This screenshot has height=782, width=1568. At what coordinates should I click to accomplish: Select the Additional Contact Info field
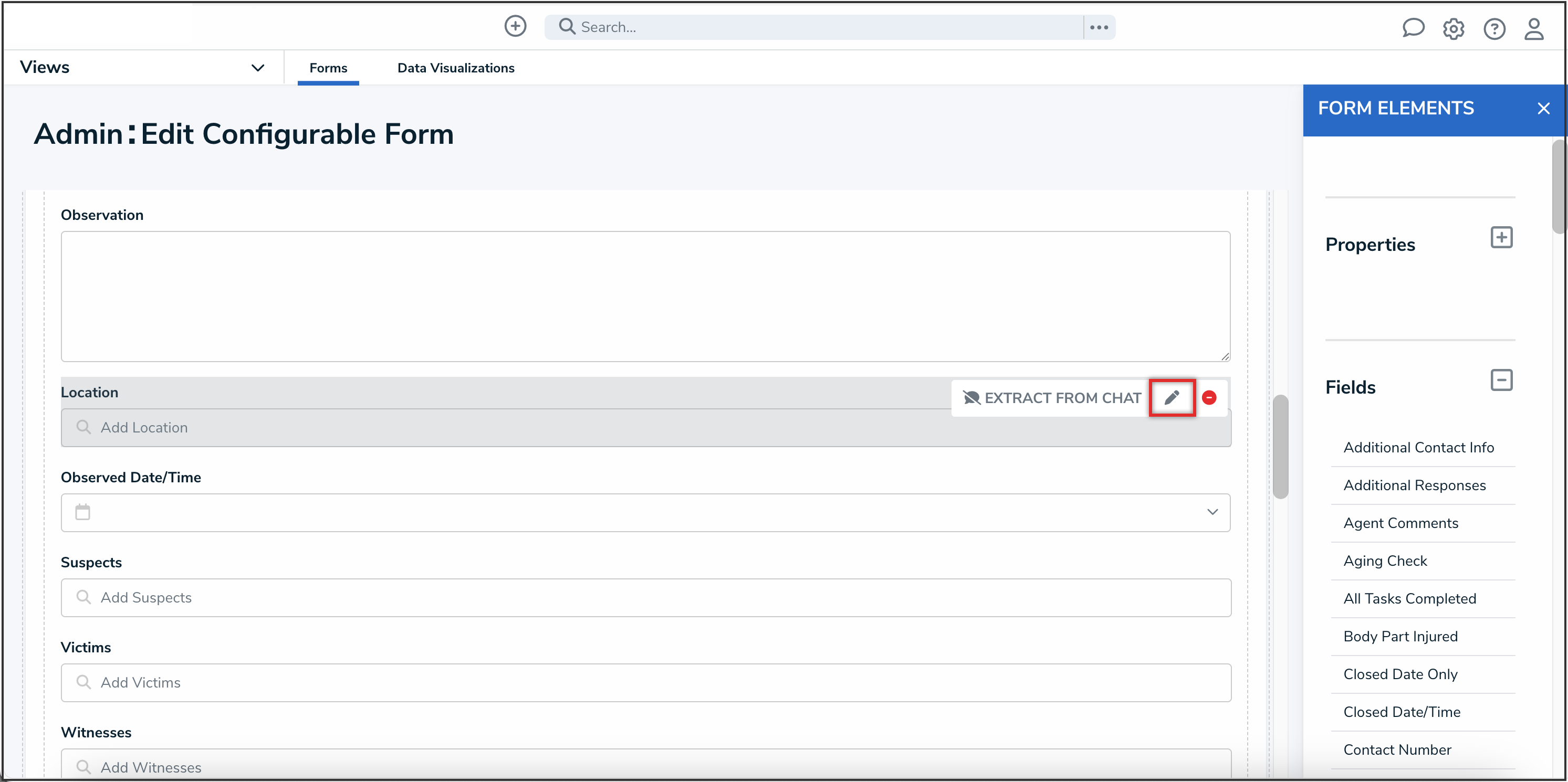1418,447
